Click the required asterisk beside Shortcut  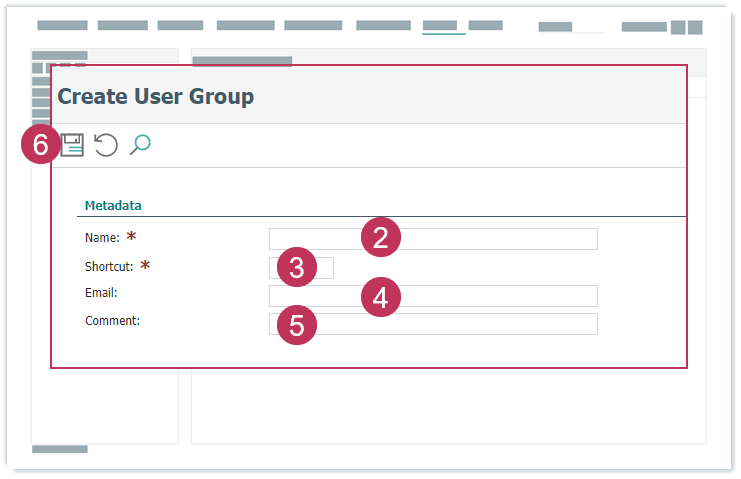click(x=144, y=266)
